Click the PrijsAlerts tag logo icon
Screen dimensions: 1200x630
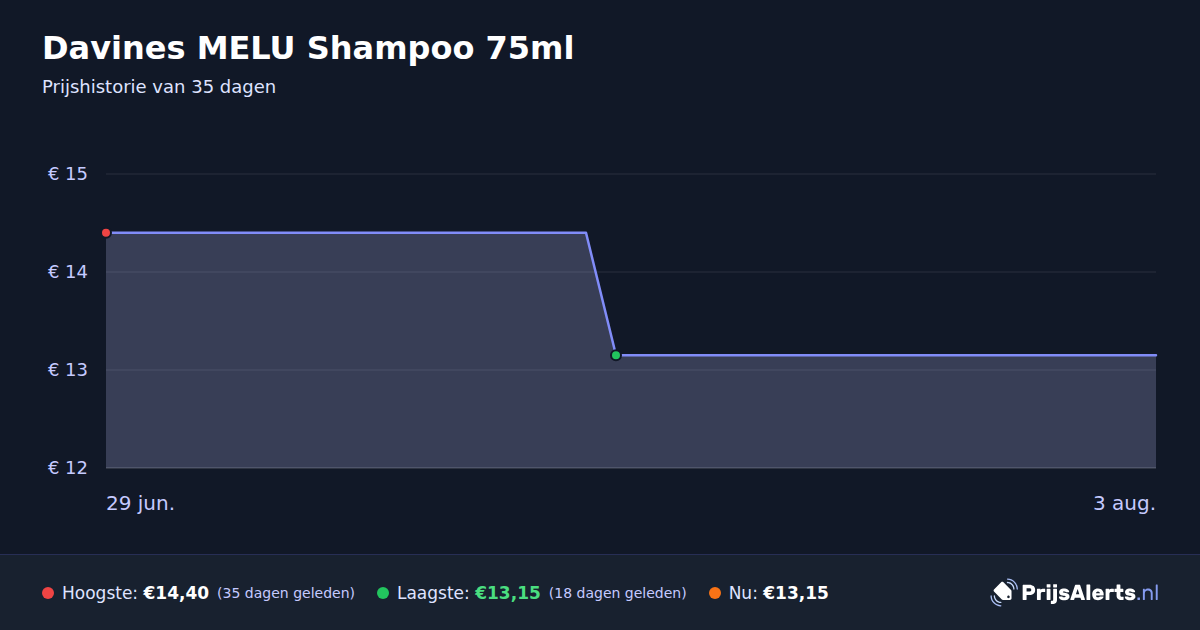1003,593
